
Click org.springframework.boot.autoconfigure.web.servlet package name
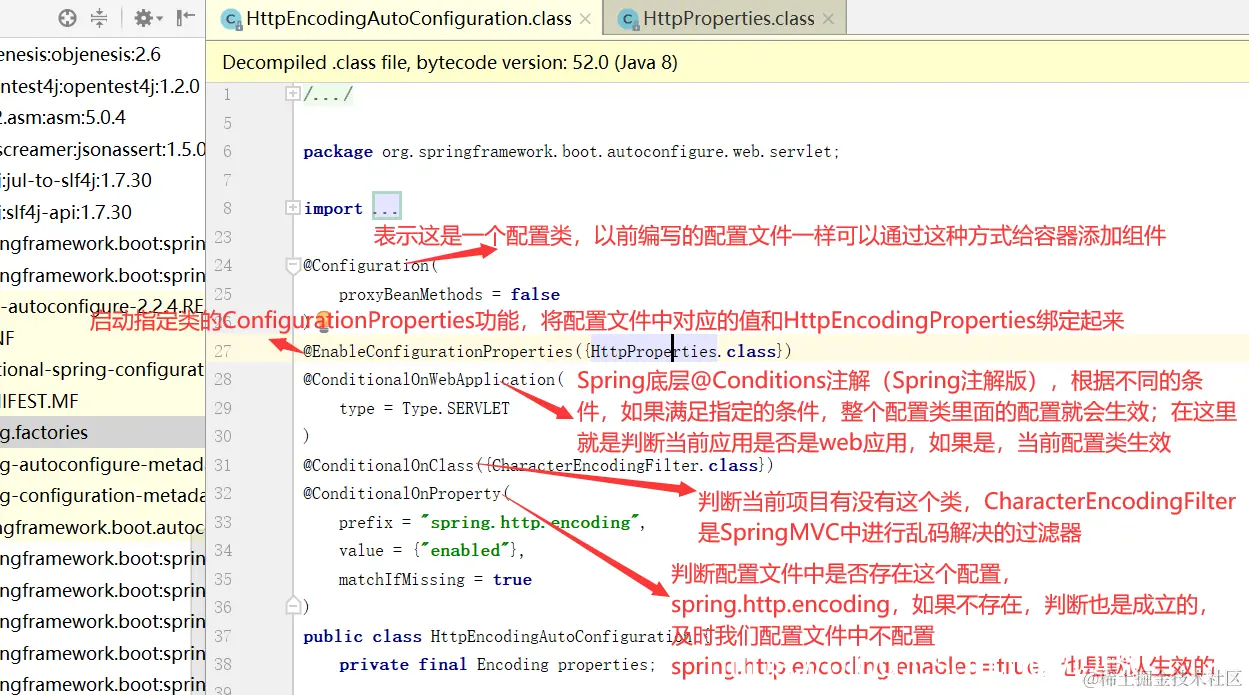(608, 152)
